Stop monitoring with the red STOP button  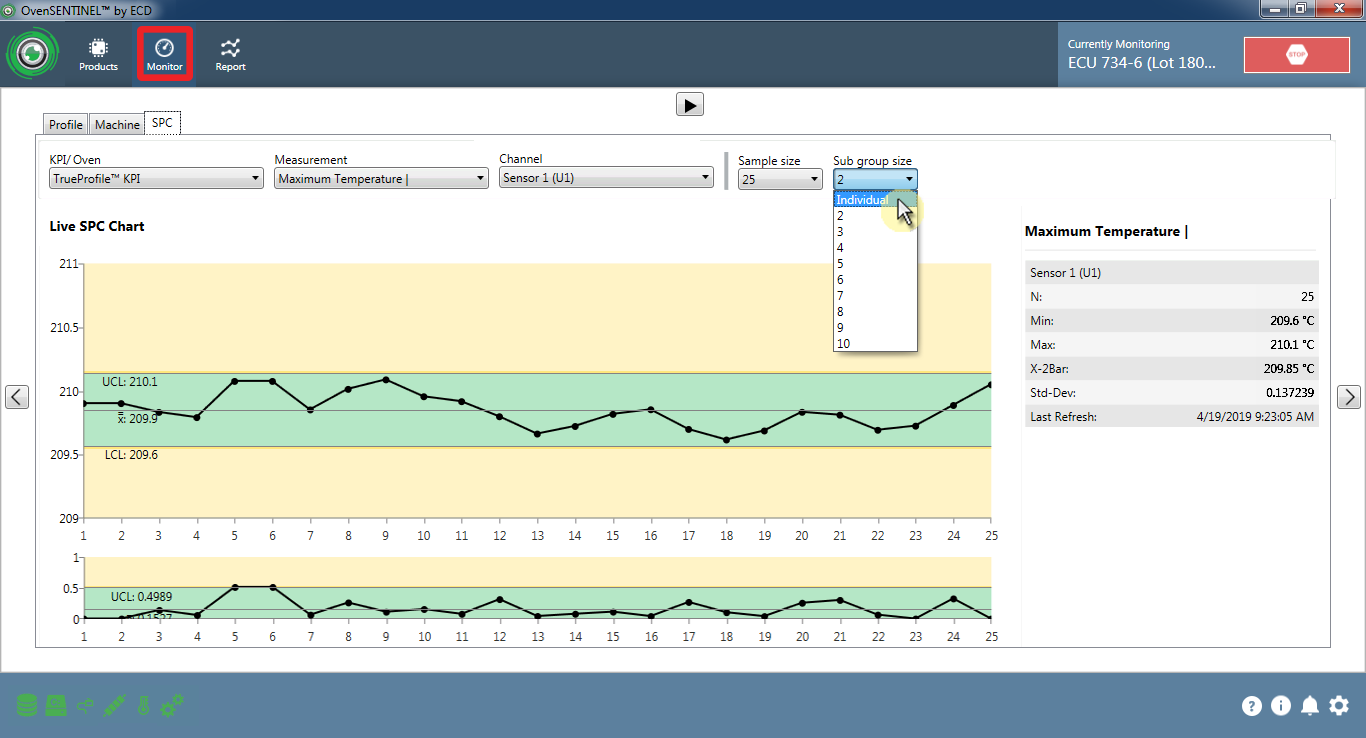pos(1296,55)
